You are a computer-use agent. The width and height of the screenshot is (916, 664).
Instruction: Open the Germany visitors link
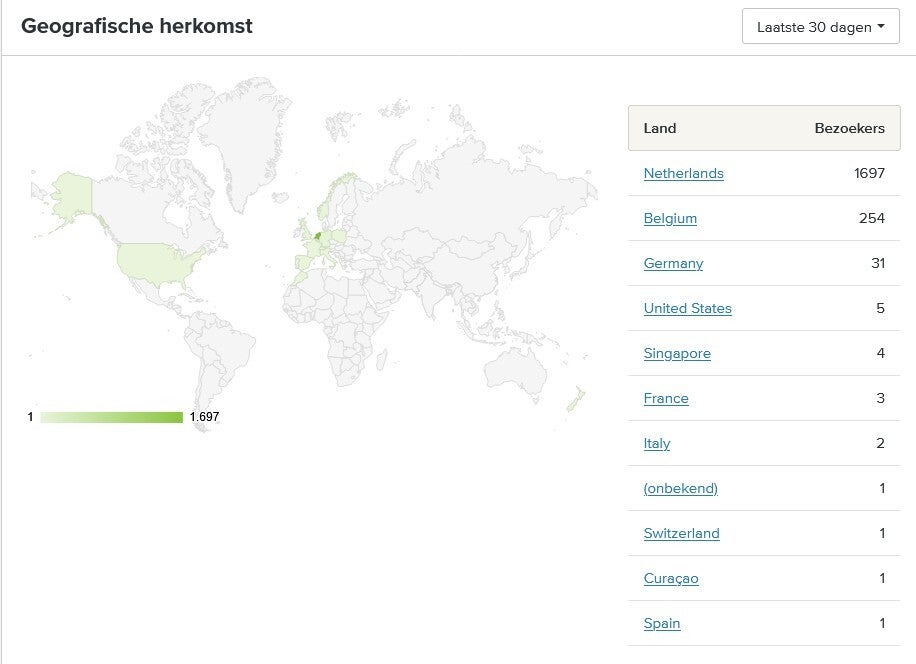tap(673, 263)
